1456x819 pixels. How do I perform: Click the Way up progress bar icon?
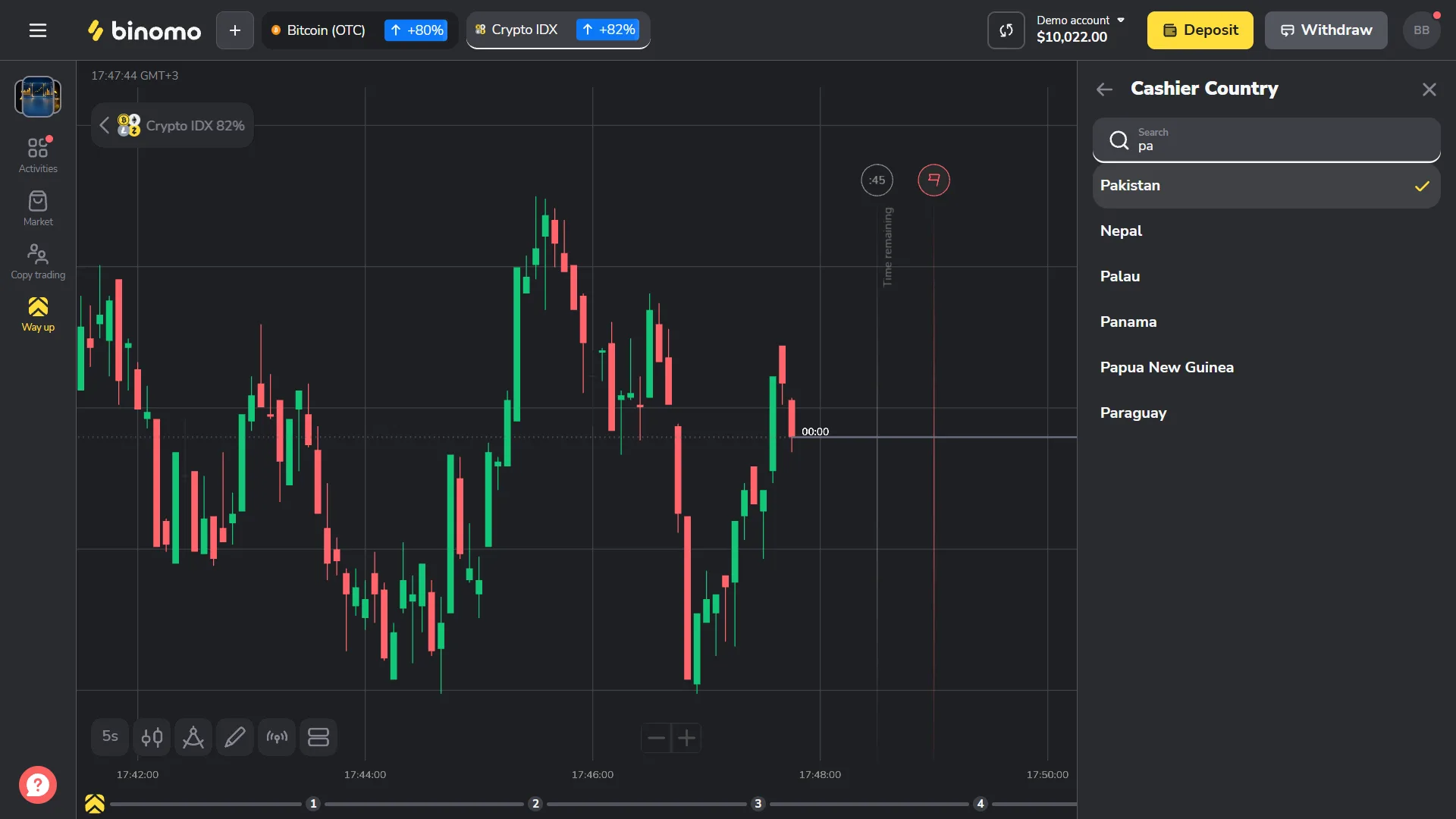pyautogui.click(x=95, y=804)
